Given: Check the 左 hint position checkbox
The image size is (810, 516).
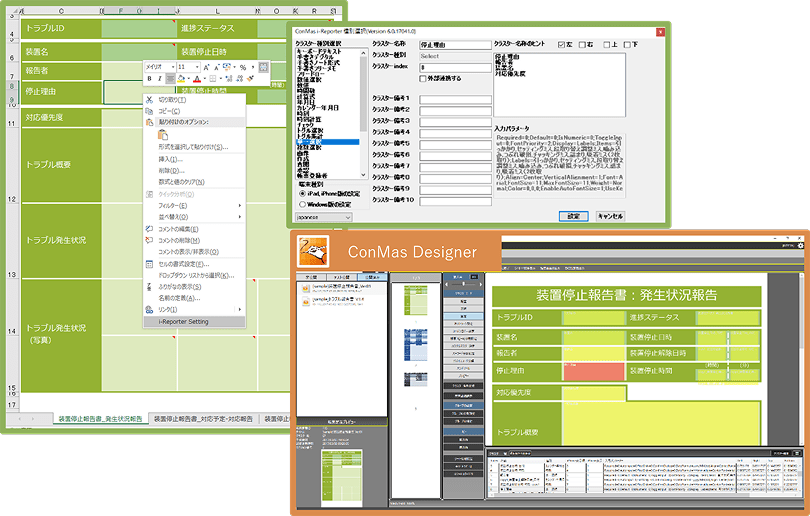Looking at the screenshot, I should (x=562, y=45).
